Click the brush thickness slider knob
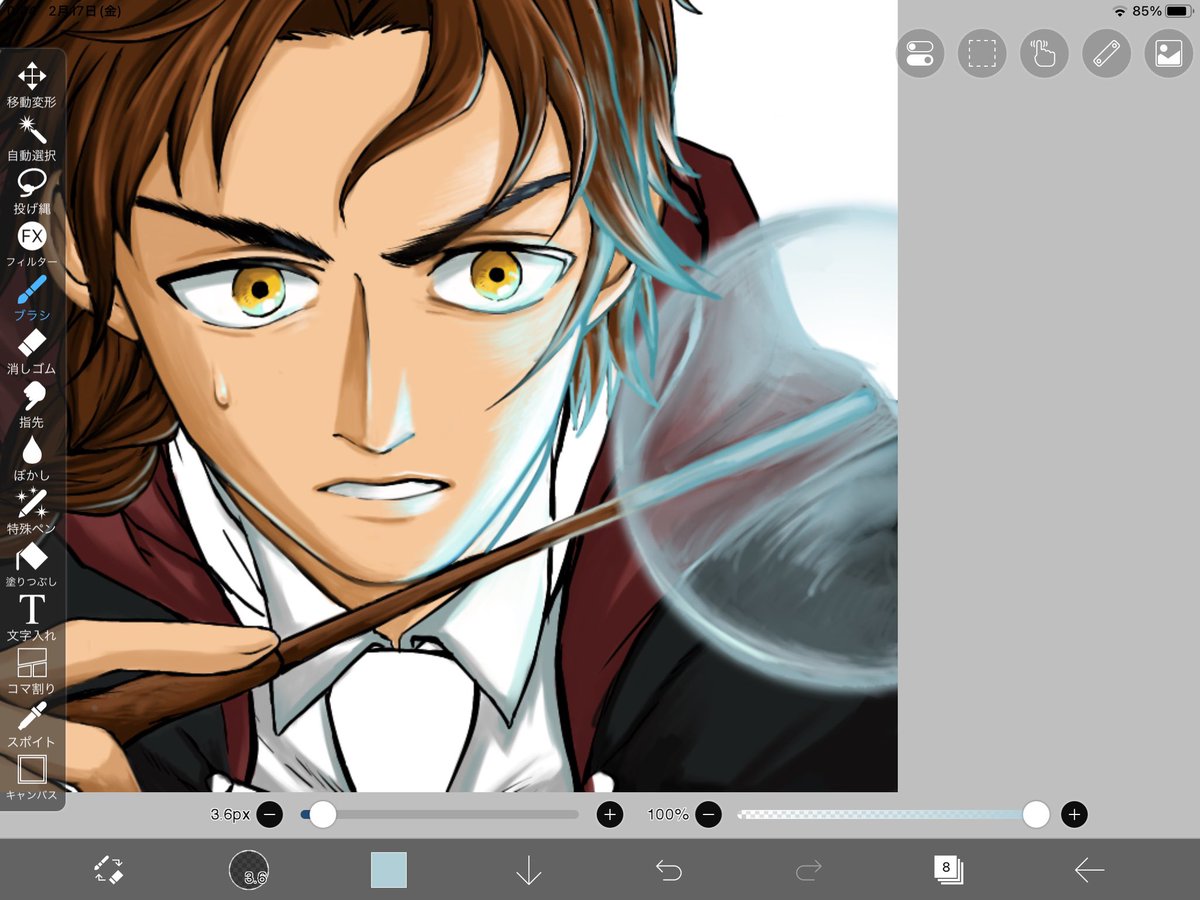The height and width of the screenshot is (900, 1200). [x=322, y=814]
